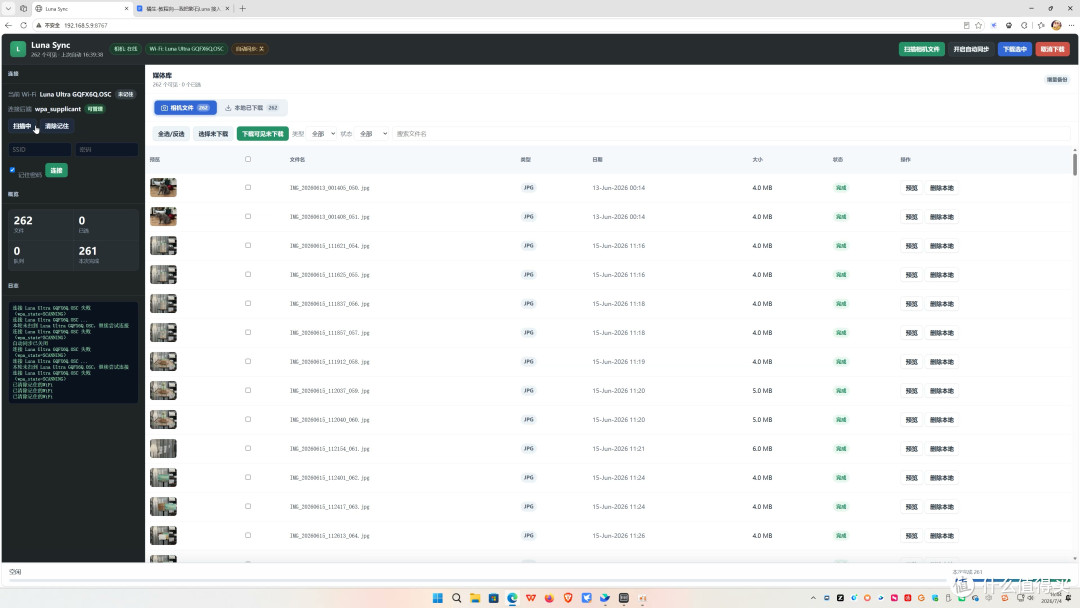Click 下载可见未下载 green button
Screen dimensions: 1080x608
point(262,134)
